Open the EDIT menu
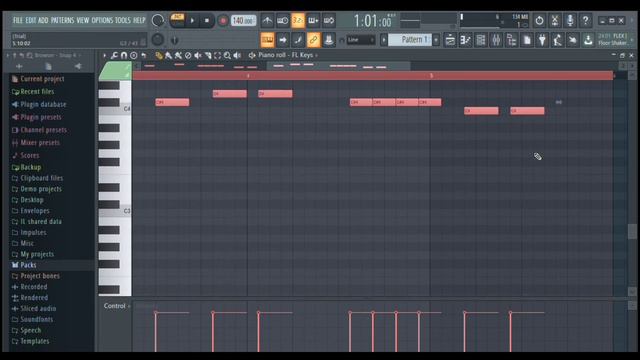This screenshot has width=640, height=360. click(x=31, y=20)
